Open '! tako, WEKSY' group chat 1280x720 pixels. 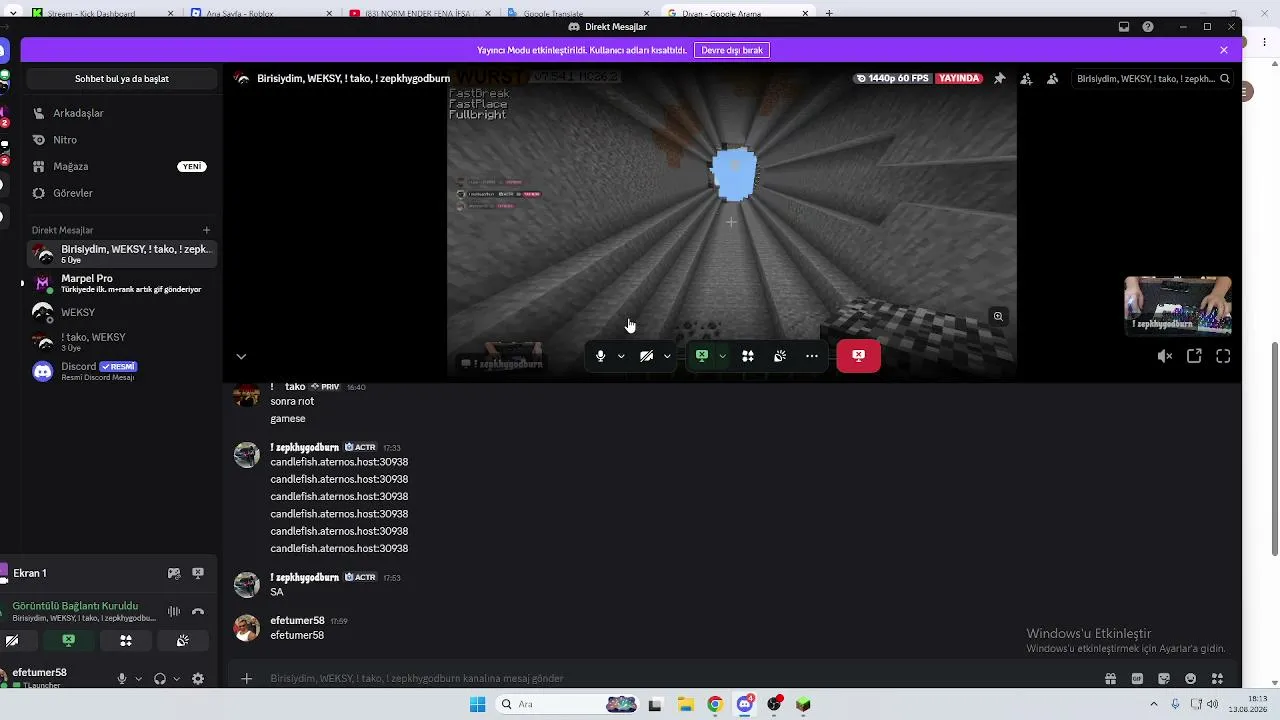(x=122, y=342)
